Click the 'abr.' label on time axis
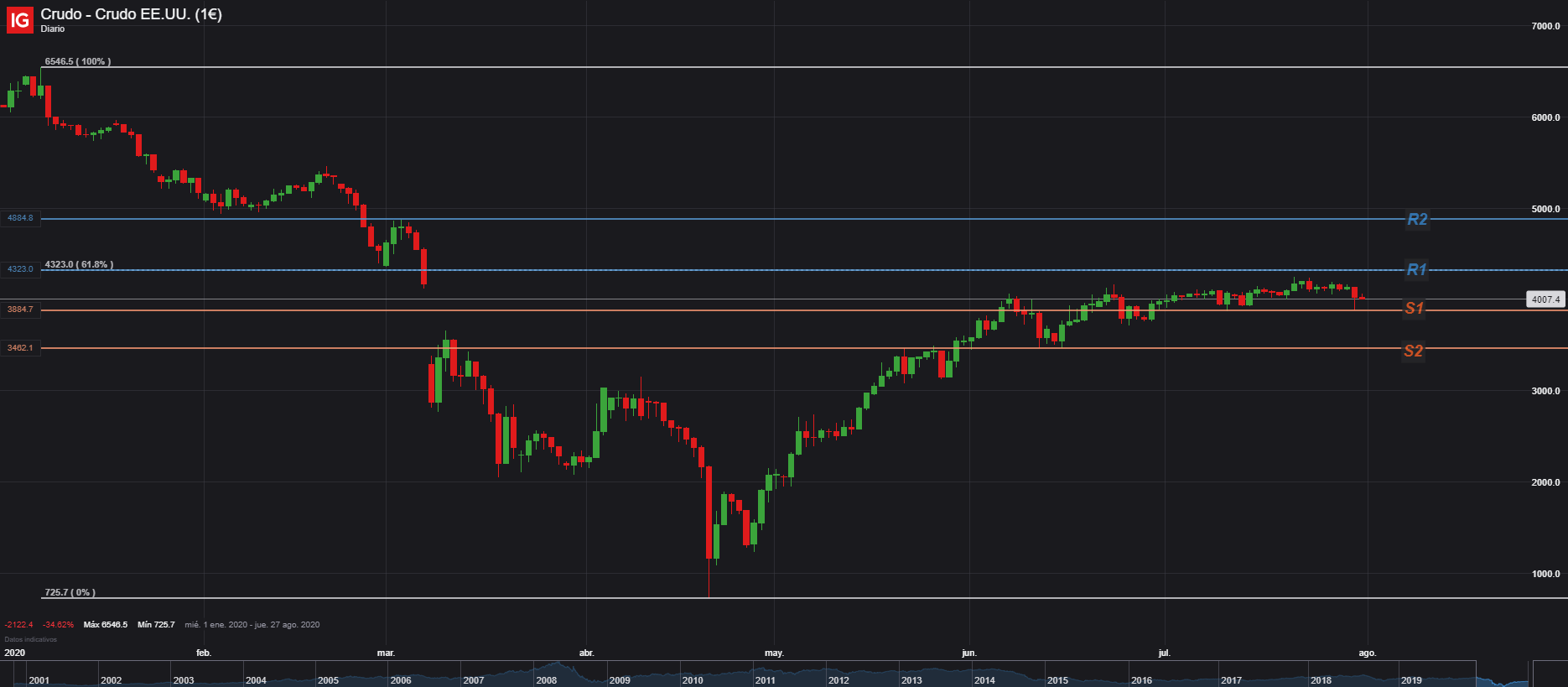 [x=586, y=653]
